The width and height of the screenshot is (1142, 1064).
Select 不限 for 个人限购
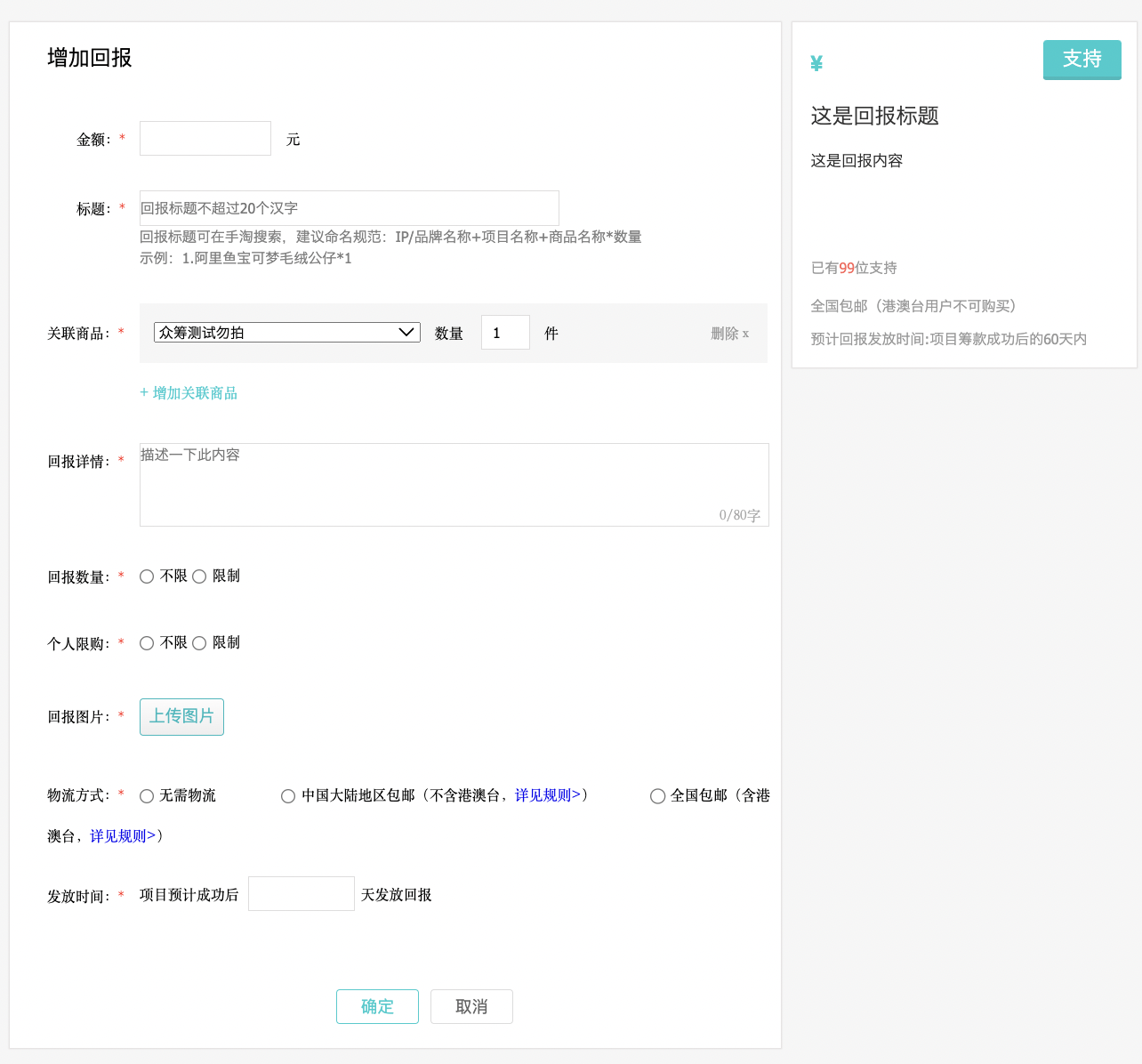coord(146,642)
